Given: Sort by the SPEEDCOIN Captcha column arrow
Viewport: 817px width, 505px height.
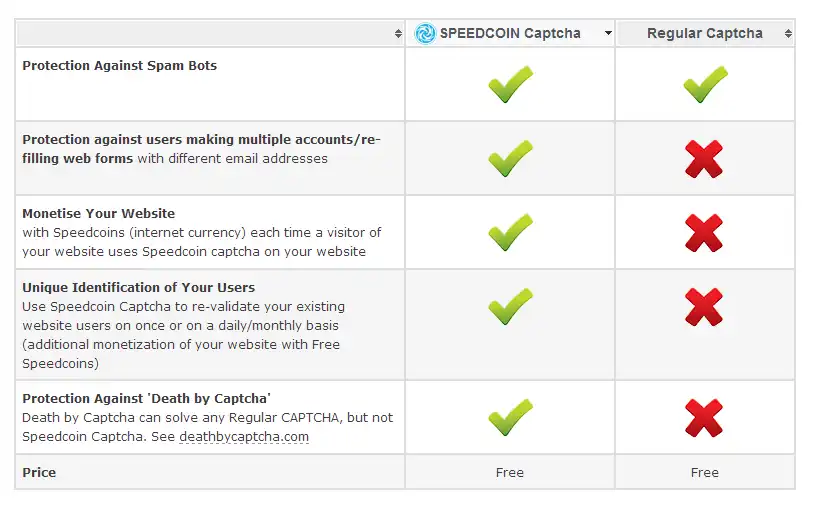Looking at the screenshot, I should pos(607,34).
